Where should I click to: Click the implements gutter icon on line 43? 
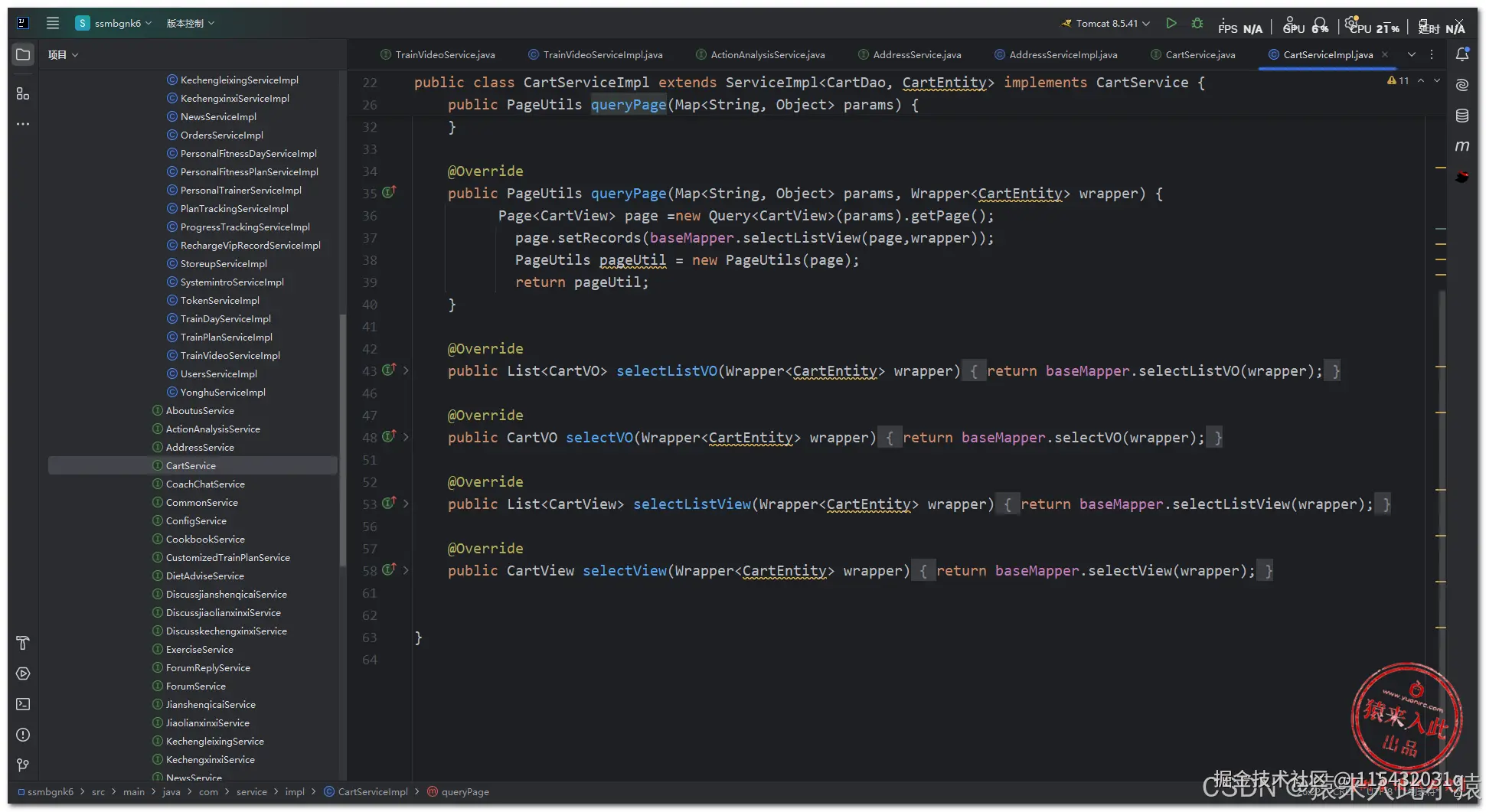(x=389, y=370)
